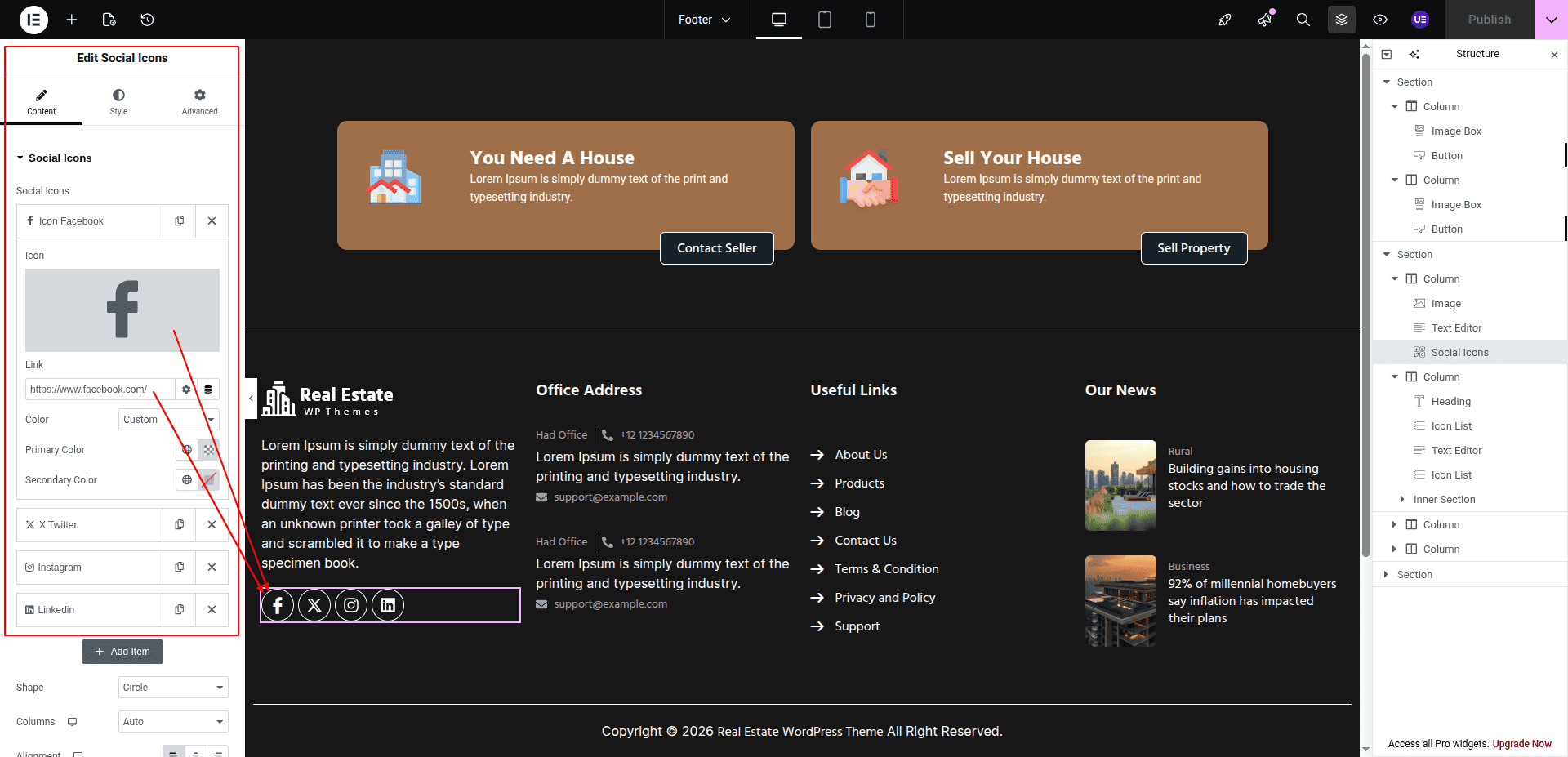Duplicate the Icon Facebook item
1568x757 pixels.
pos(180,221)
